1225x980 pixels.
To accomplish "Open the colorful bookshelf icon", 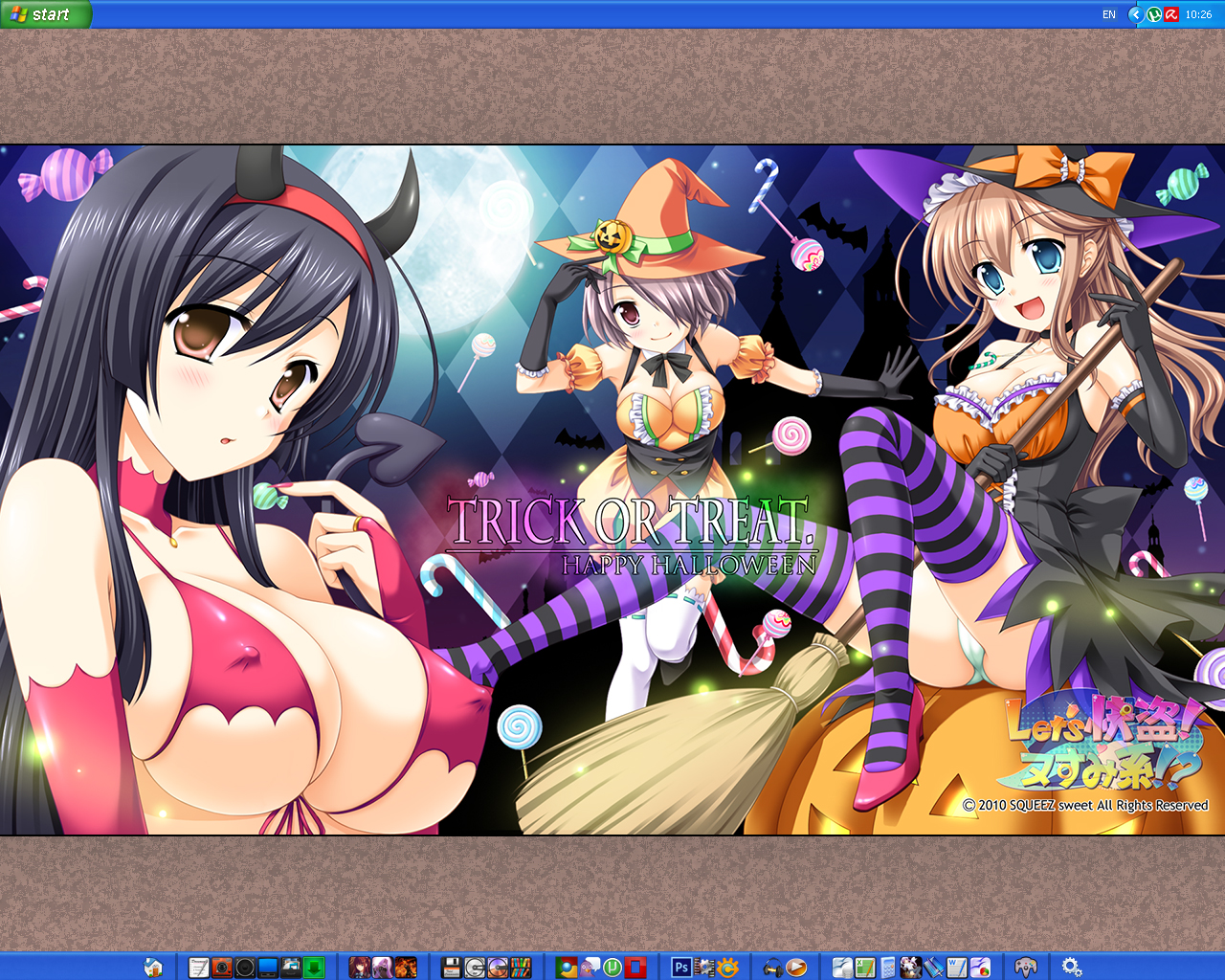I will (521, 968).
